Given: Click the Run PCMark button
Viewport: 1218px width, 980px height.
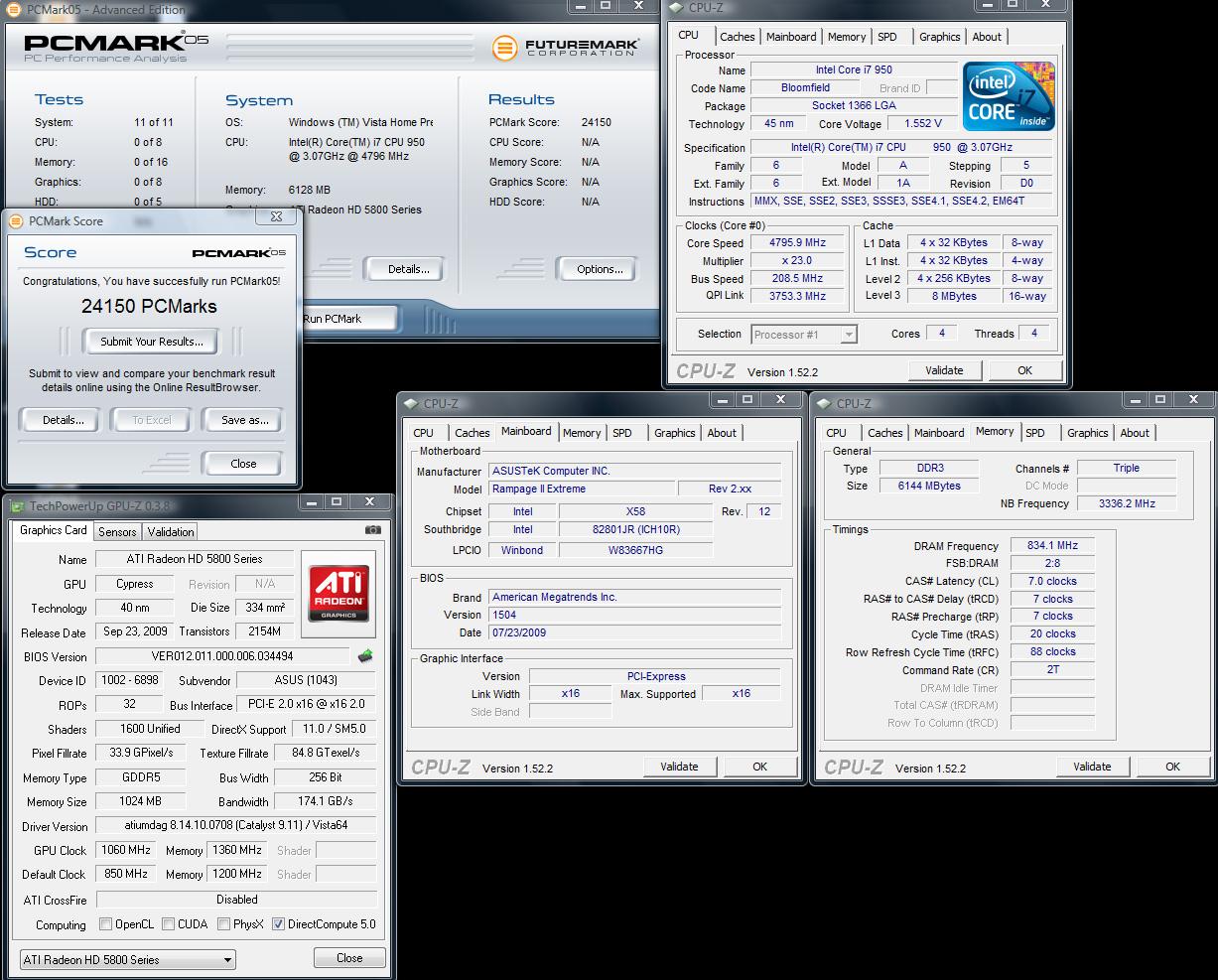Looking at the screenshot, I should point(348,319).
